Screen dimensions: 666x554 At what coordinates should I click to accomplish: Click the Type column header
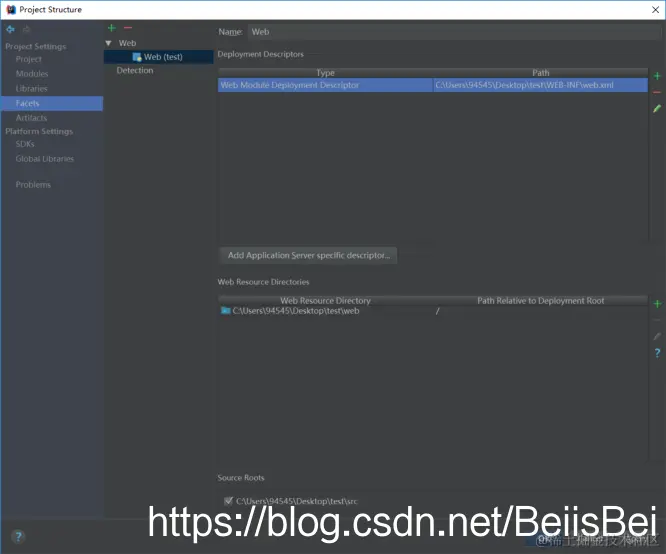(325, 73)
